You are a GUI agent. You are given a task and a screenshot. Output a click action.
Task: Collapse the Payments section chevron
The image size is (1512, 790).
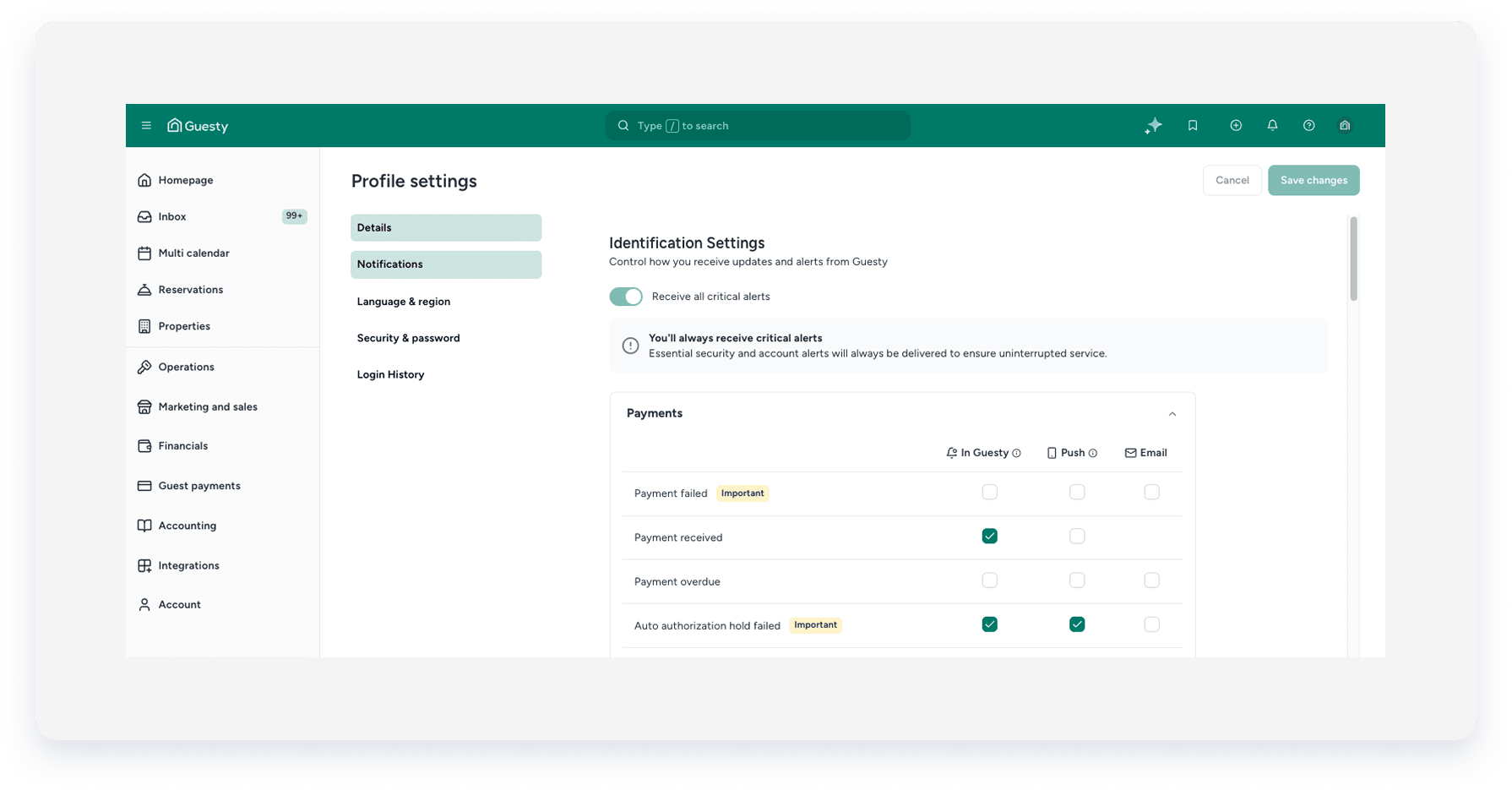1172,414
